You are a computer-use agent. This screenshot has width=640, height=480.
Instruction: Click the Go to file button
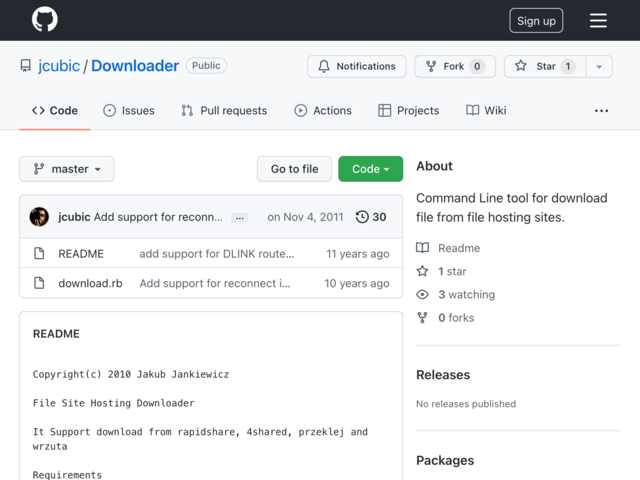294,169
